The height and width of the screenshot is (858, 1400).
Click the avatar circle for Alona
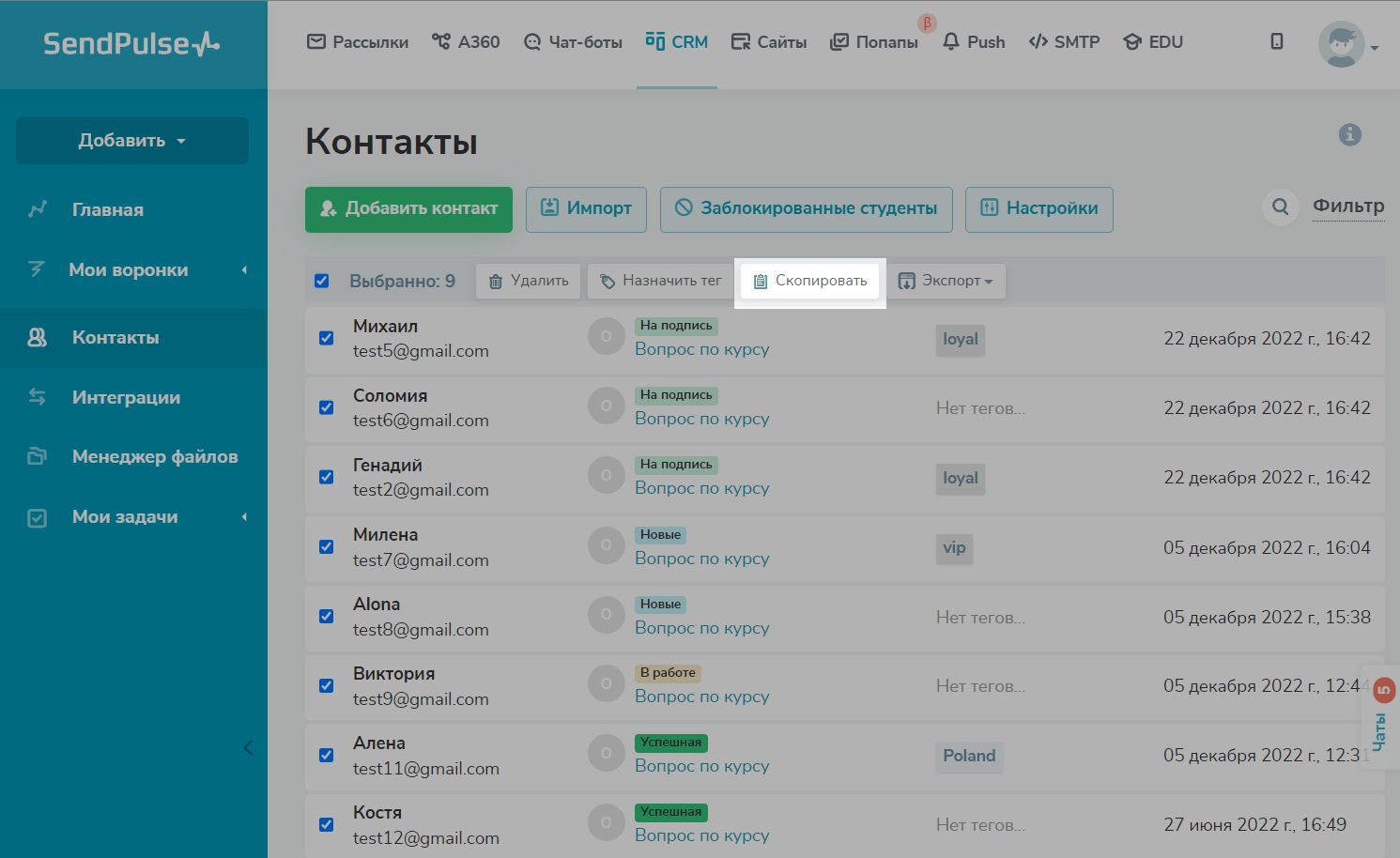click(x=607, y=615)
